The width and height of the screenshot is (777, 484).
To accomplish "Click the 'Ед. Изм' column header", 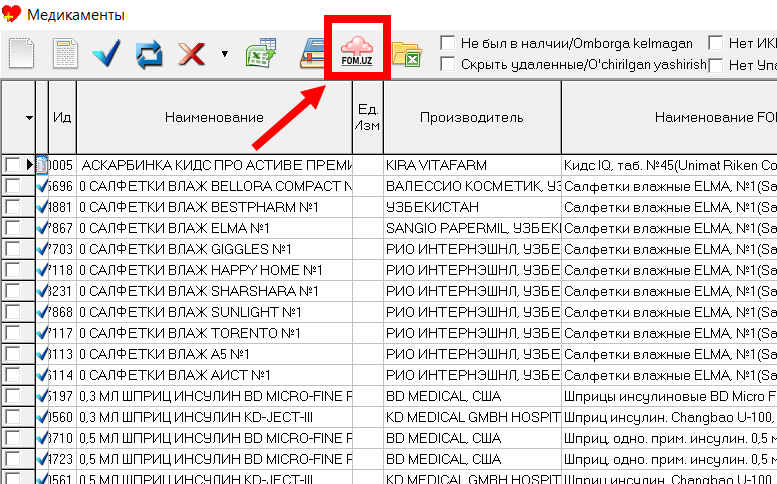I will coord(368,117).
